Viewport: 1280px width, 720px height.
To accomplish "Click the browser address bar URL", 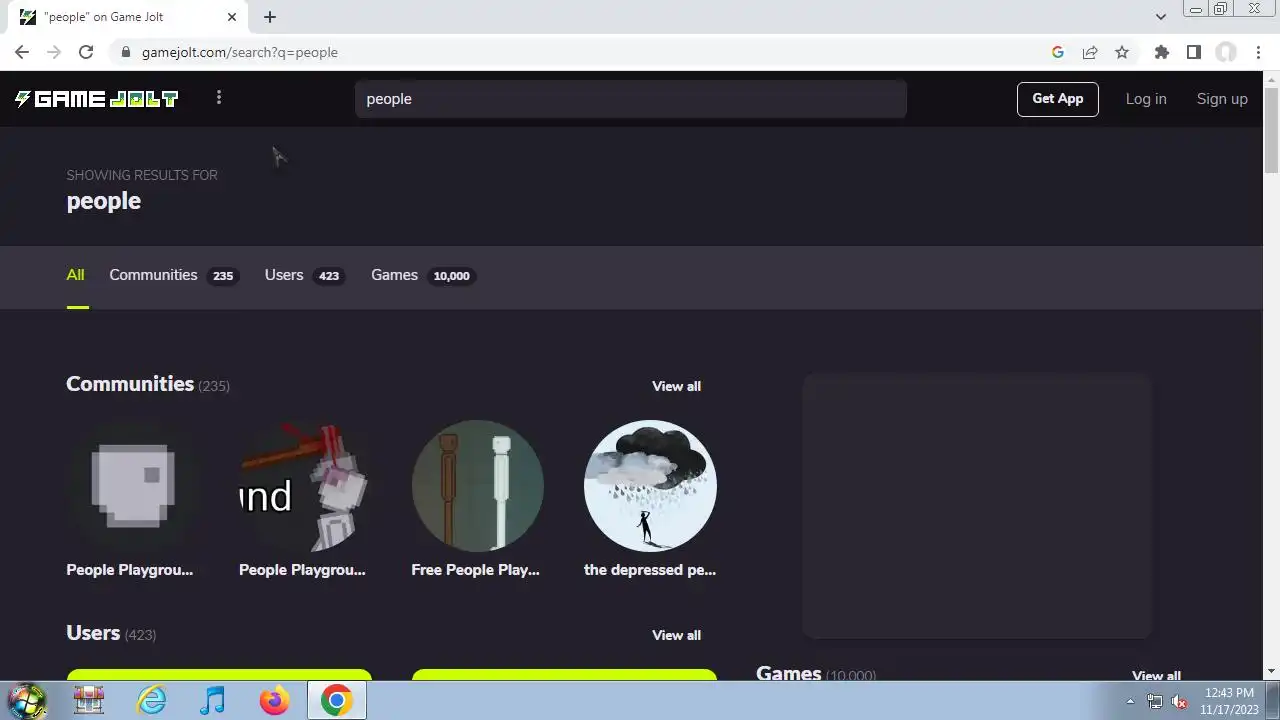I will (240, 52).
